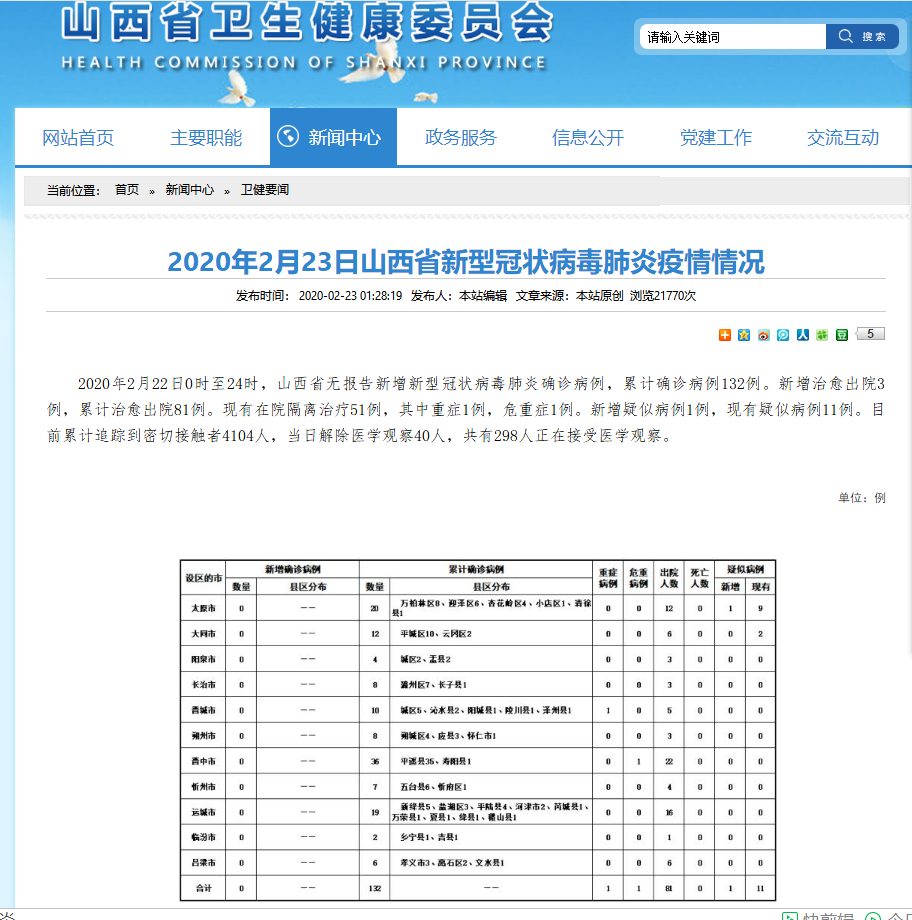912x920 pixels.
Task: Focus the 请输入关键词 search field
Action: click(x=732, y=37)
